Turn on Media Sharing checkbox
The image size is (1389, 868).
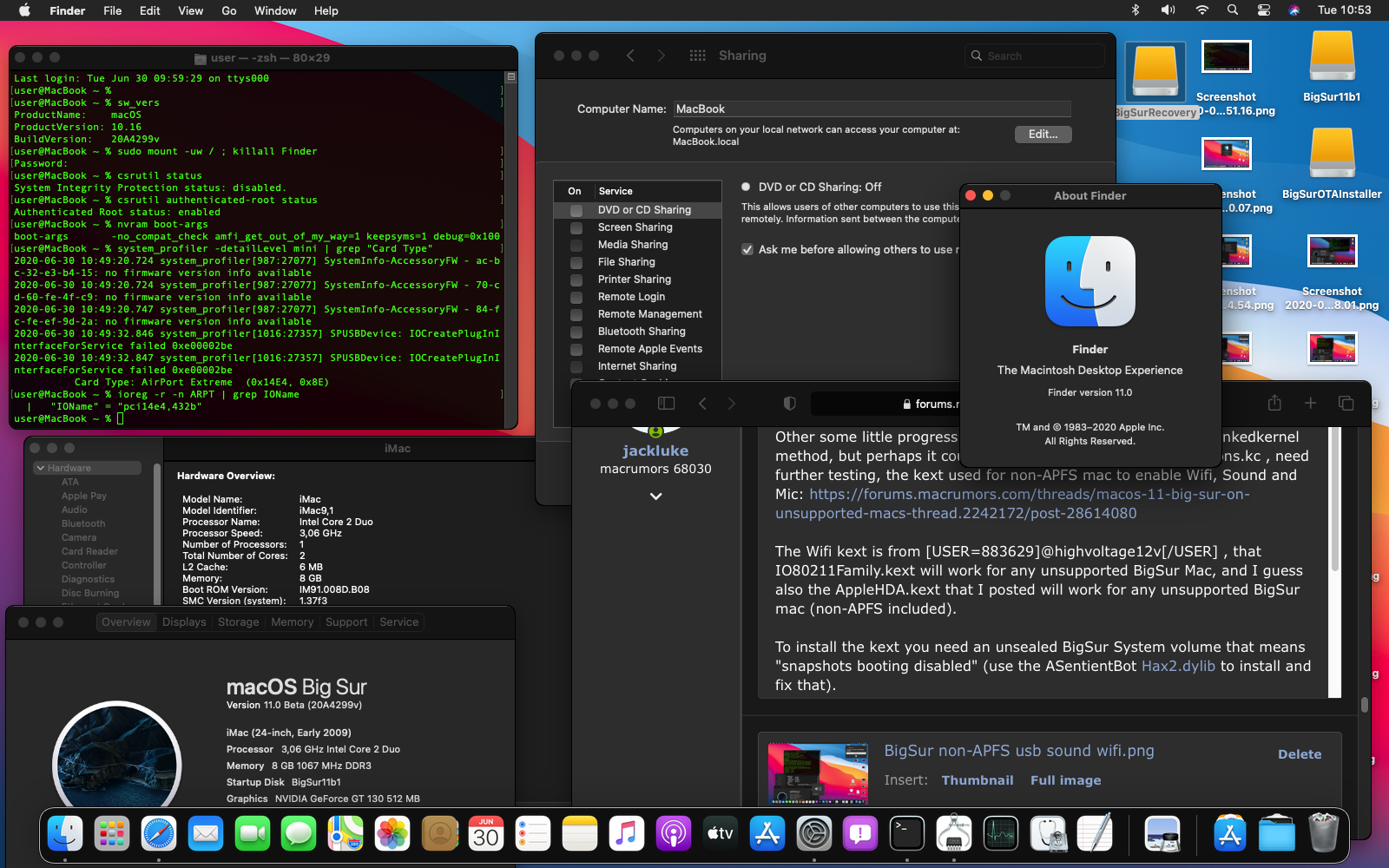[576, 245]
